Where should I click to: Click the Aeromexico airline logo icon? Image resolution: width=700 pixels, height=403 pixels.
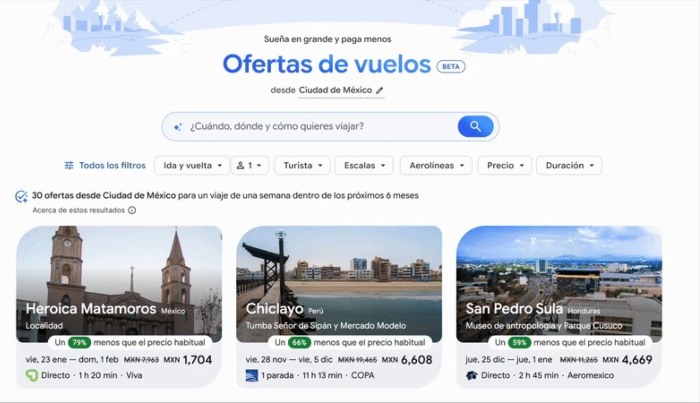471,375
